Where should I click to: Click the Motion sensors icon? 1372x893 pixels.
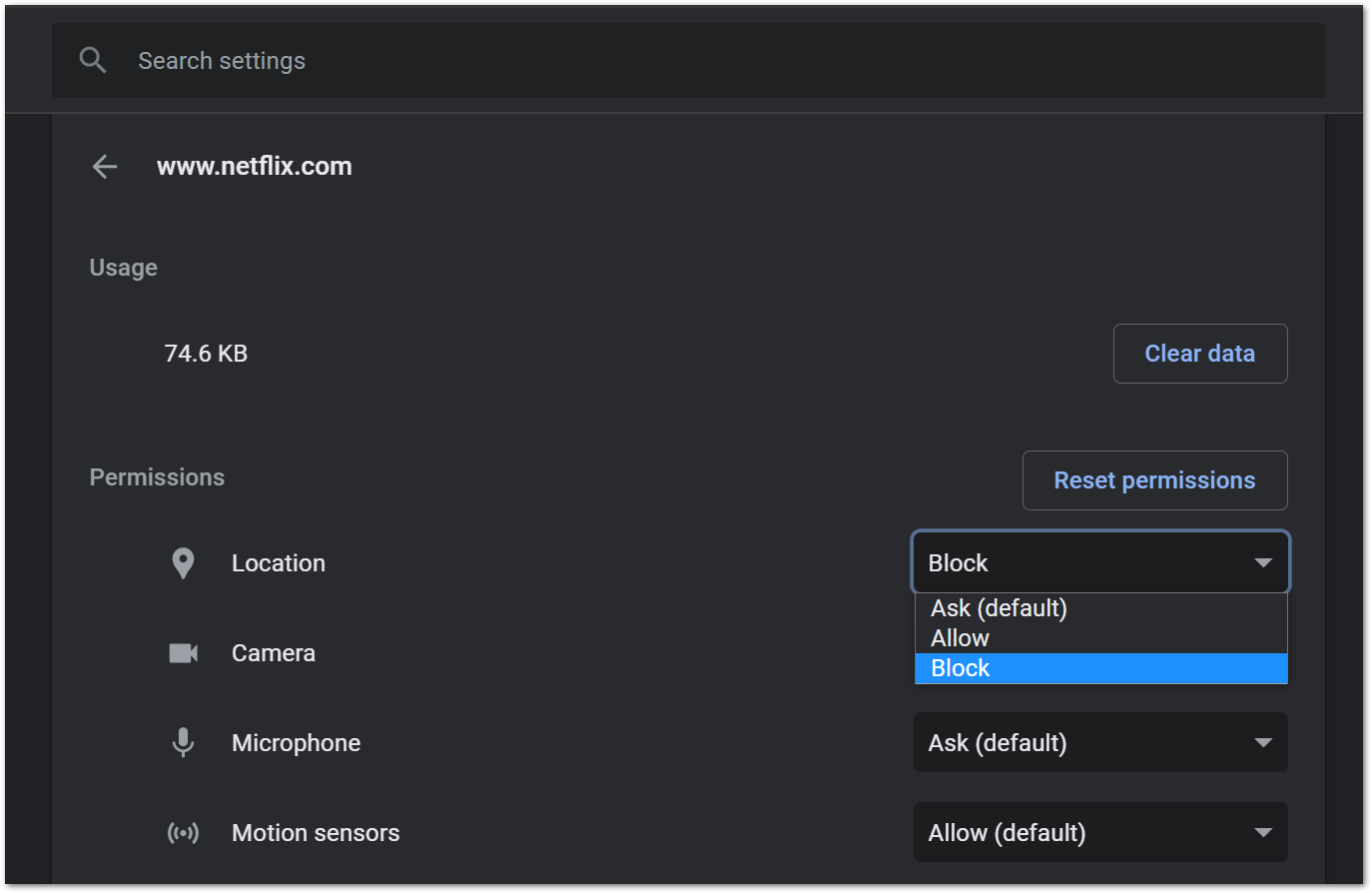pos(183,833)
